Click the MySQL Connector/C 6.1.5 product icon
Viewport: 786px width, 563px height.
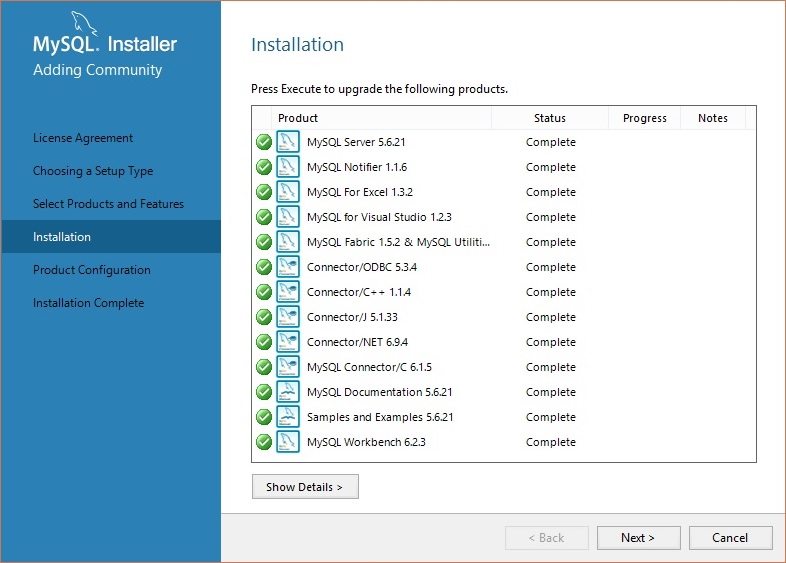point(288,367)
